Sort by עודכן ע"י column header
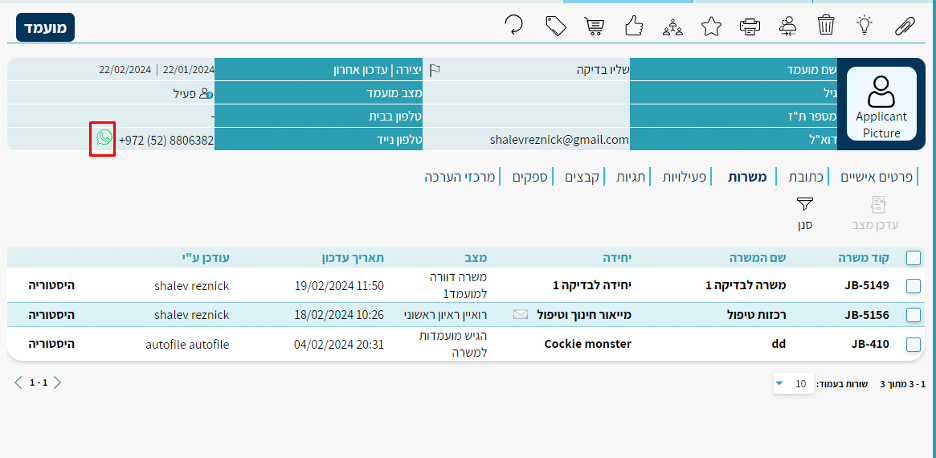The height and width of the screenshot is (458, 936). point(205,258)
